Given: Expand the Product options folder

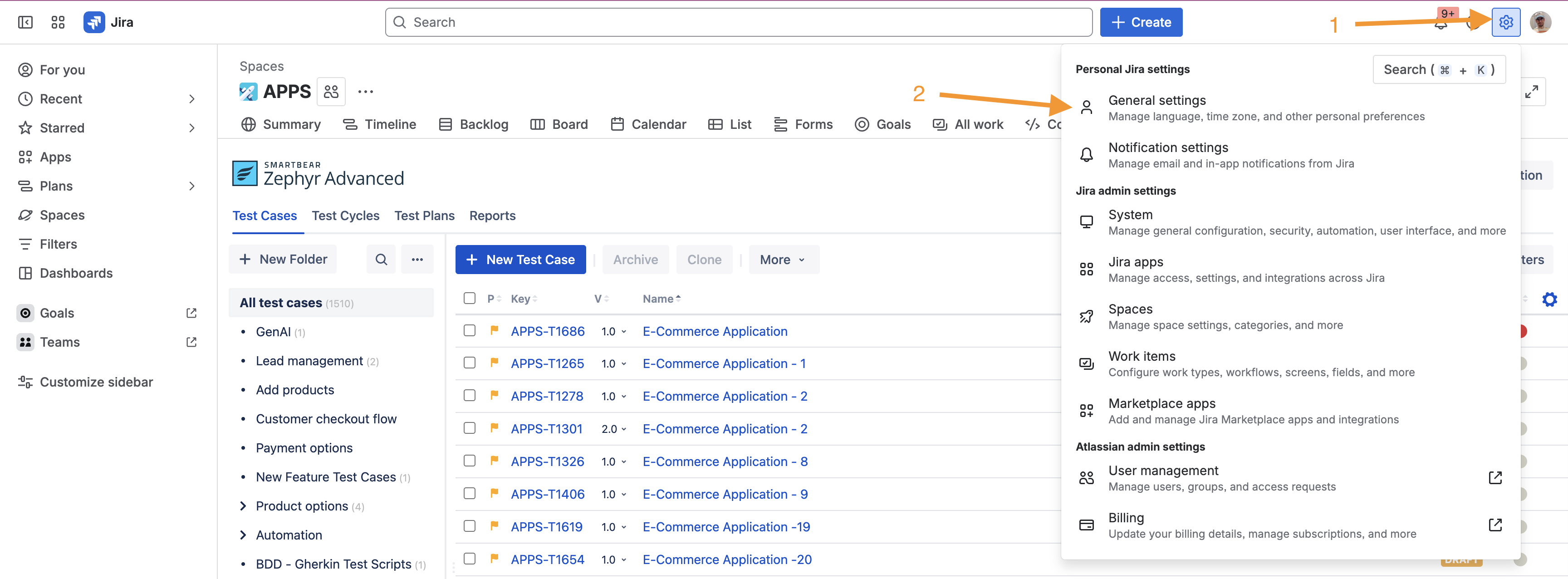Looking at the screenshot, I should pyautogui.click(x=243, y=506).
